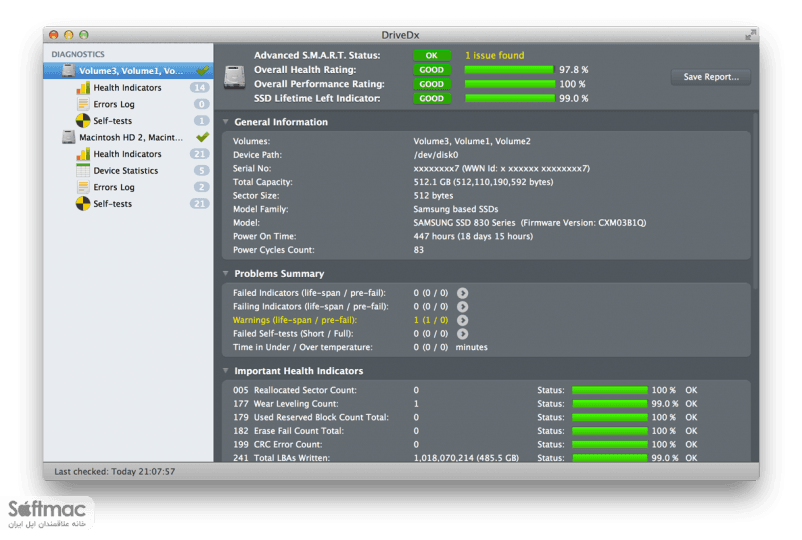Image resolution: width=802 pixels, height=540 pixels.
Task: Click the 5 badge beside Device Statistics
Action: 202,170
